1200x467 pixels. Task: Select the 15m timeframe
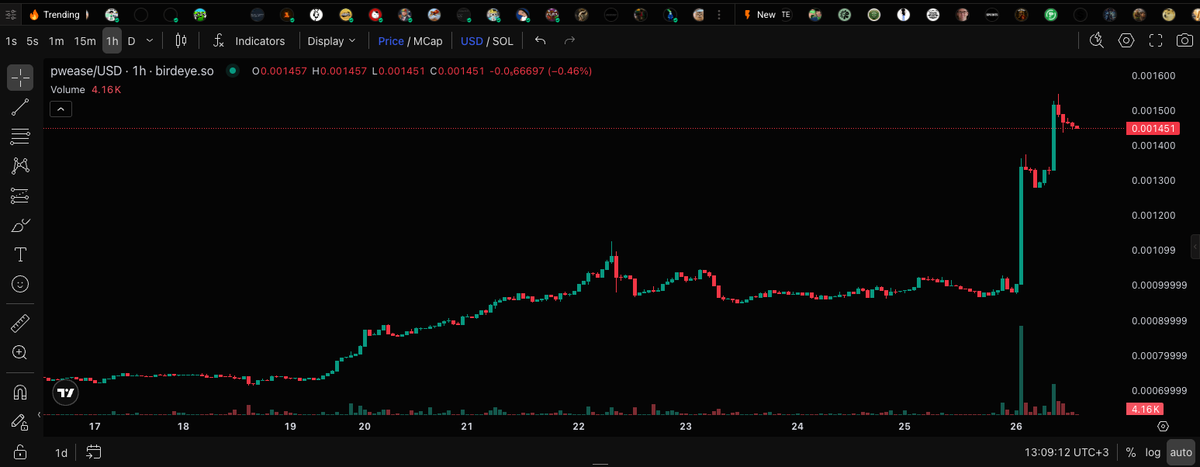click(85, 41)
